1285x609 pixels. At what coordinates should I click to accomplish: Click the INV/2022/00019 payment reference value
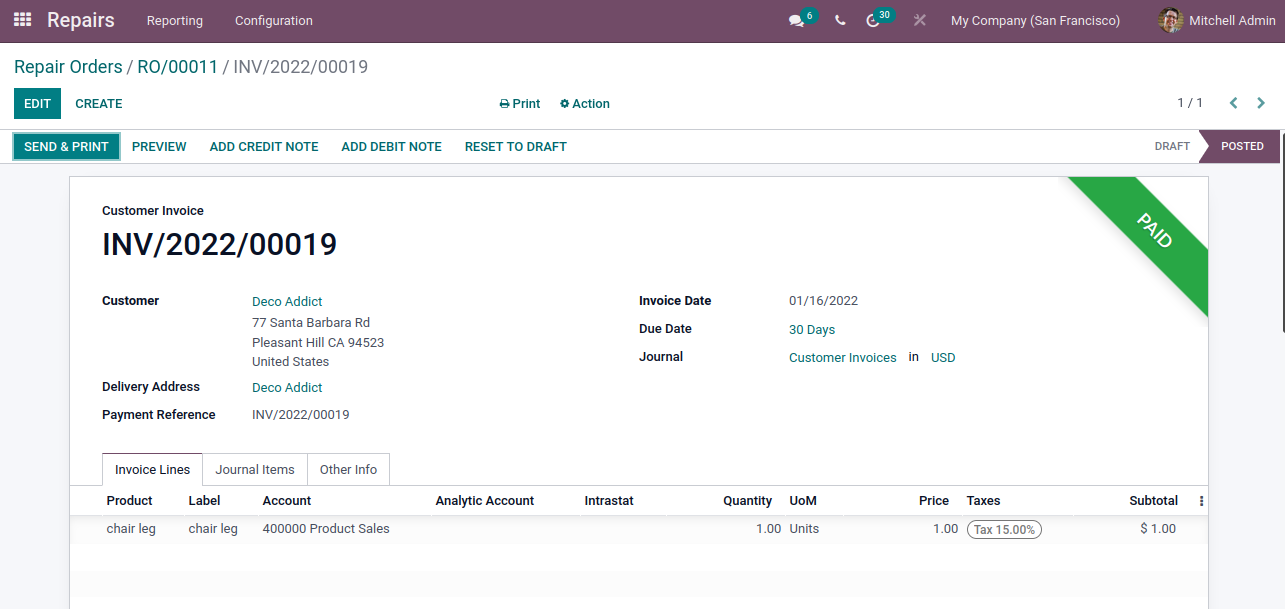301,415
